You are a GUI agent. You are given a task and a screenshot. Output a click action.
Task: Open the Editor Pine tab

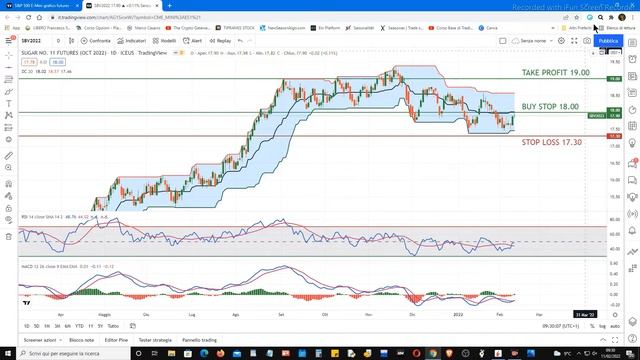116,340
